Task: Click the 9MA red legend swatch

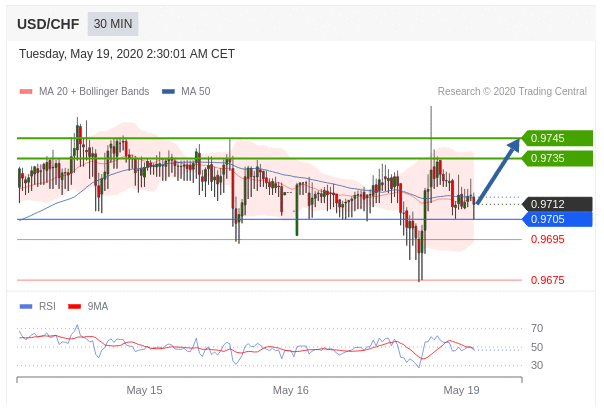Action: tap(74, 307)
